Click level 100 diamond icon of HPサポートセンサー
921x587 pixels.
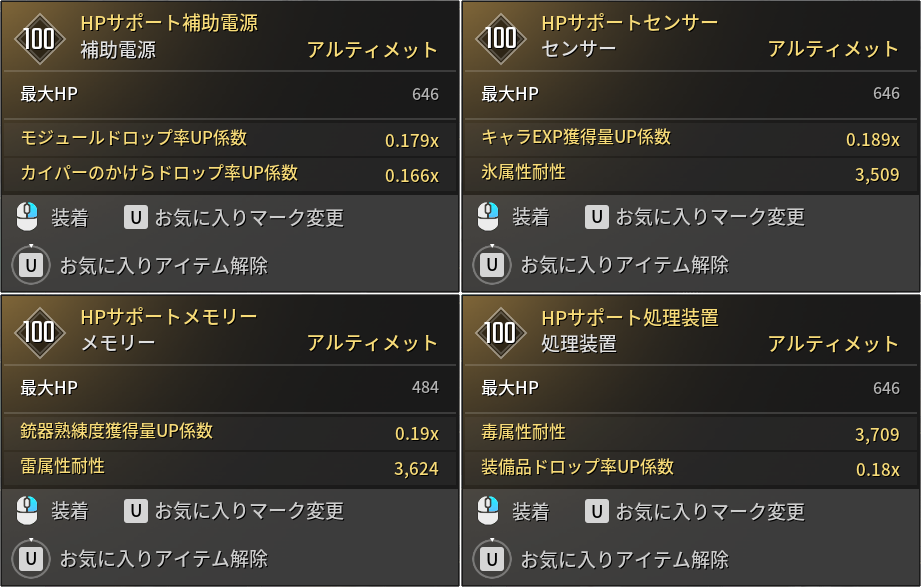pos(500,38)
